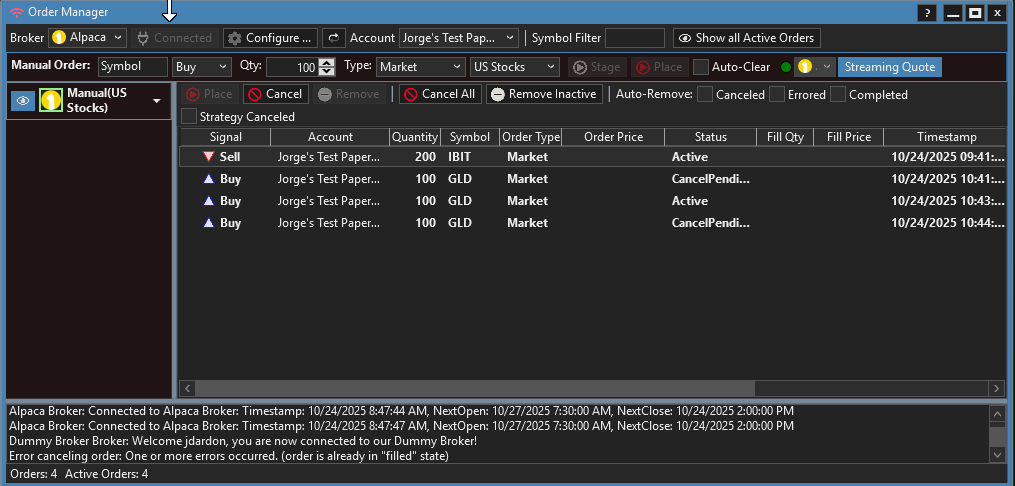Toggle Auto-Remove Canceled checkbox
This screenshot has width=1015, height=486.
click(x=705, y=95)
